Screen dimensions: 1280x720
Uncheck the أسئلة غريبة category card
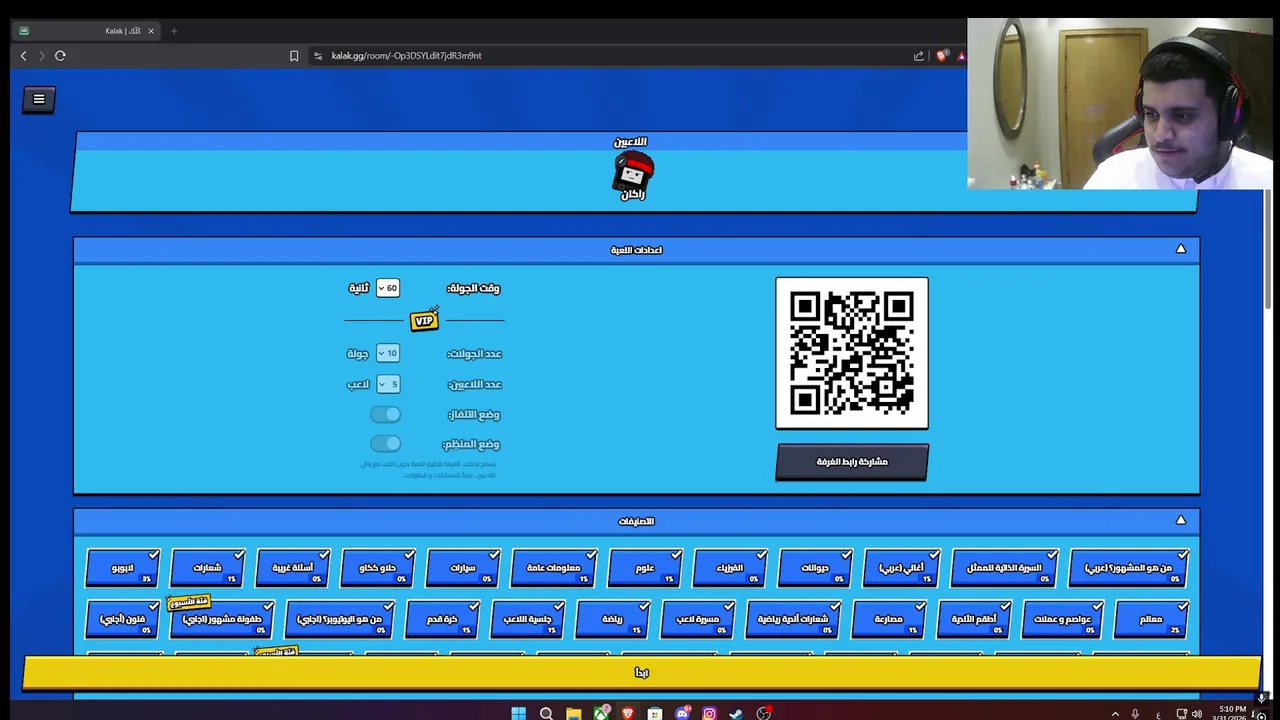293,567
